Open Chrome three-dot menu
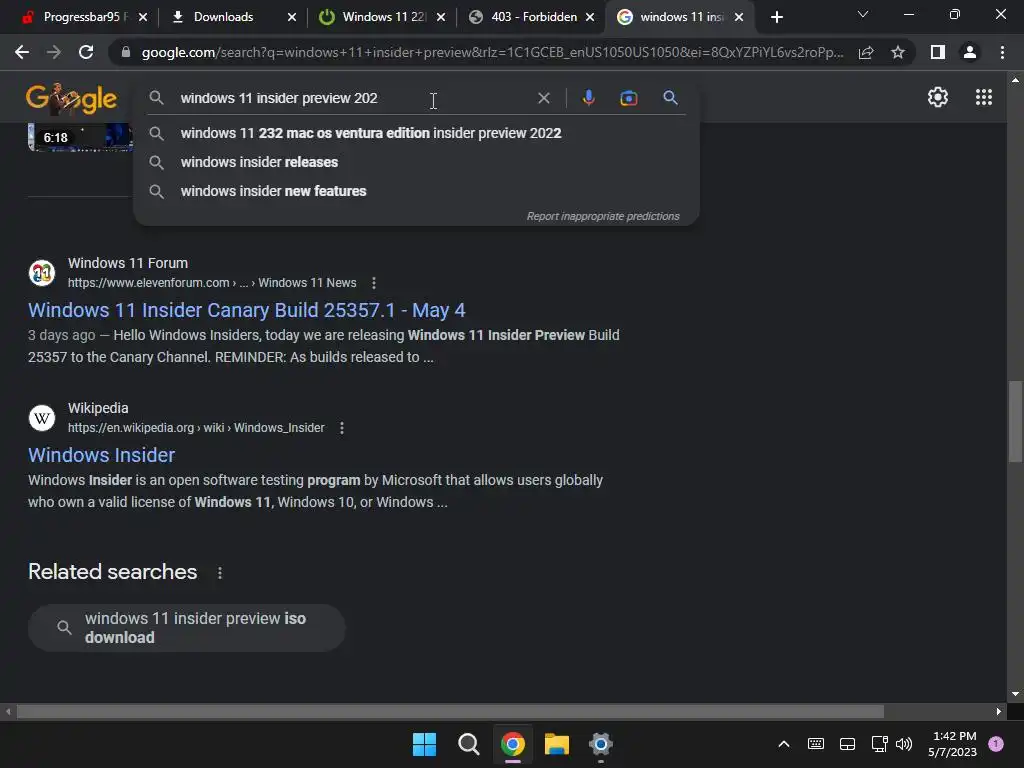Viewport: 1024px width, 768px height. pos(1002,52)
